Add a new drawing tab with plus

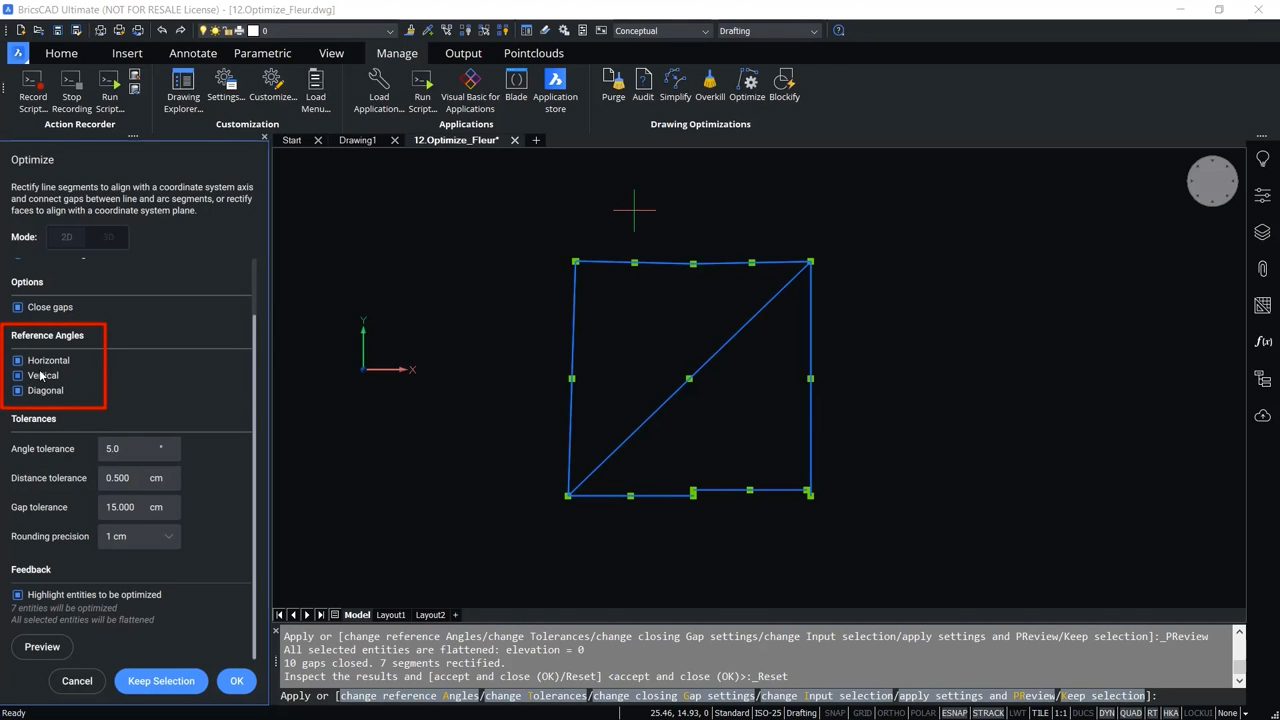pos(536,140)
